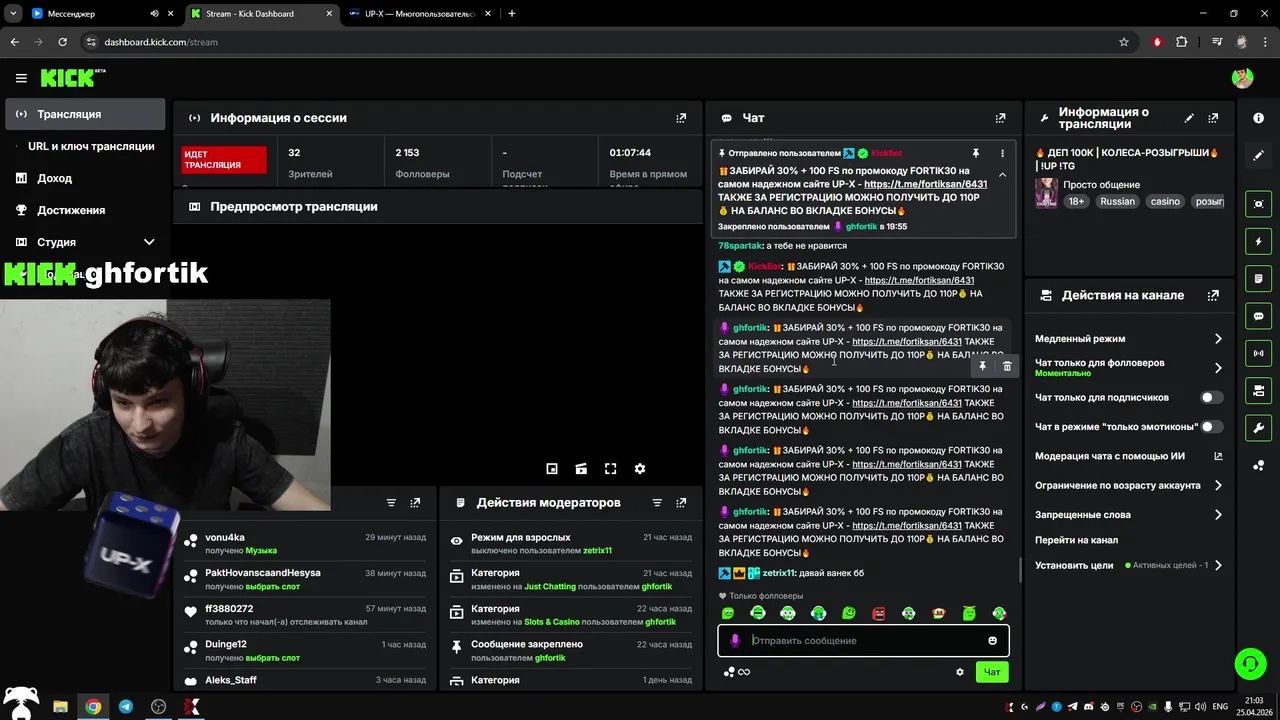Open Telegram from the taskbar
Viewport: 1280px width, 720px height.
point(125,707)
